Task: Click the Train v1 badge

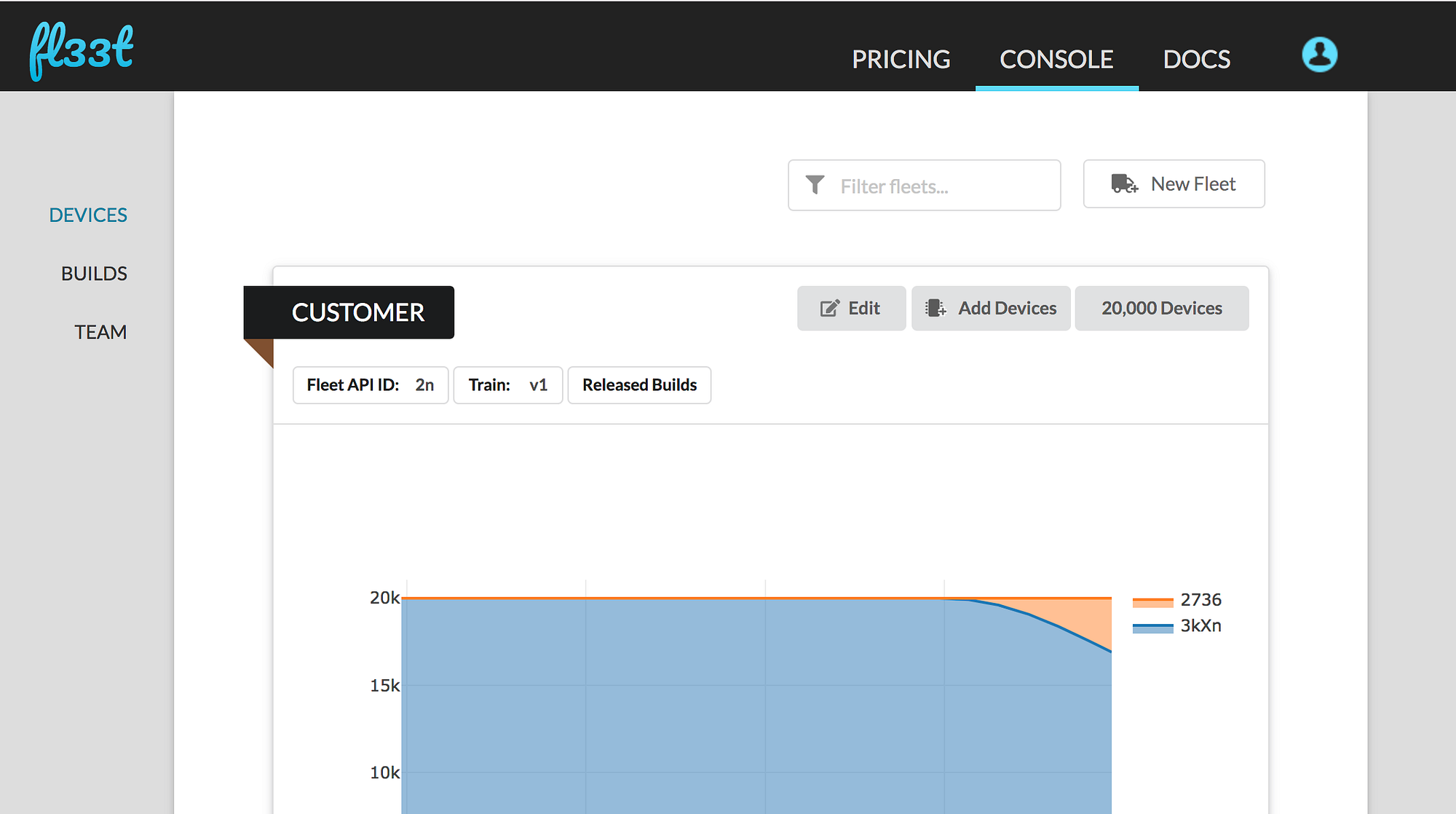Action: pyautogui.click(x=507, y=385)
